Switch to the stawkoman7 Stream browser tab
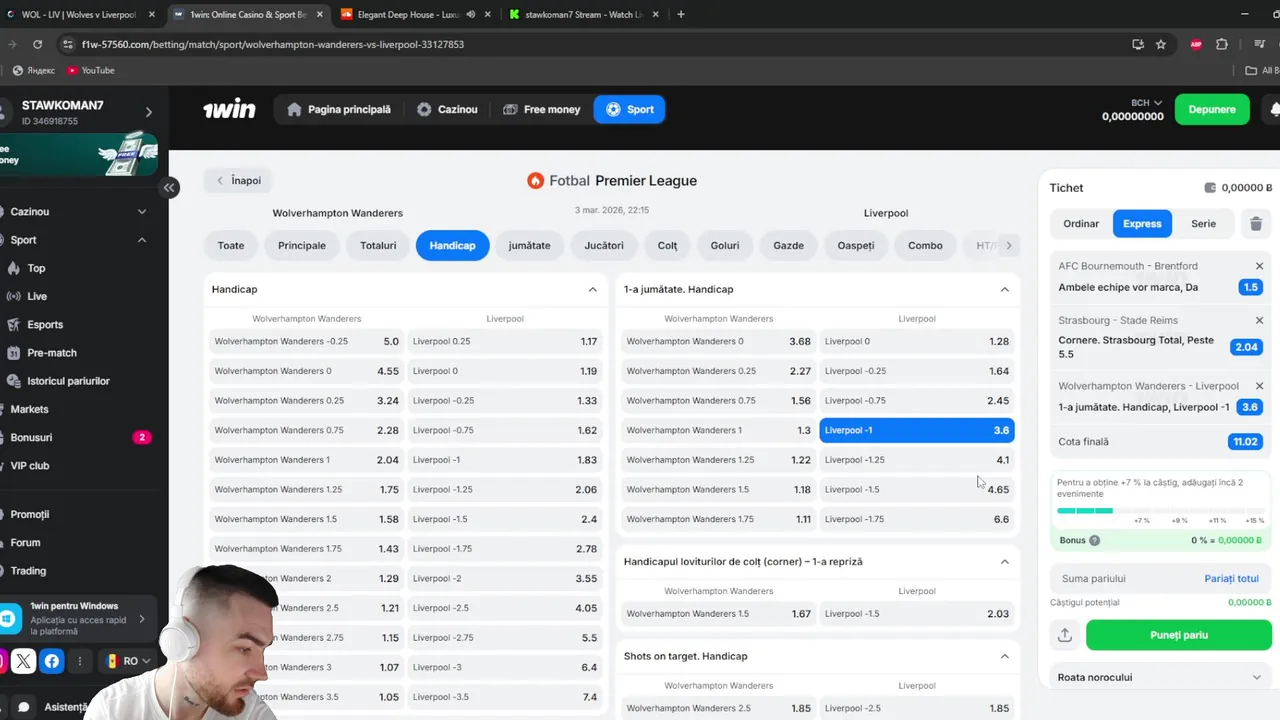1280x720 pixels. click(583, 14)
